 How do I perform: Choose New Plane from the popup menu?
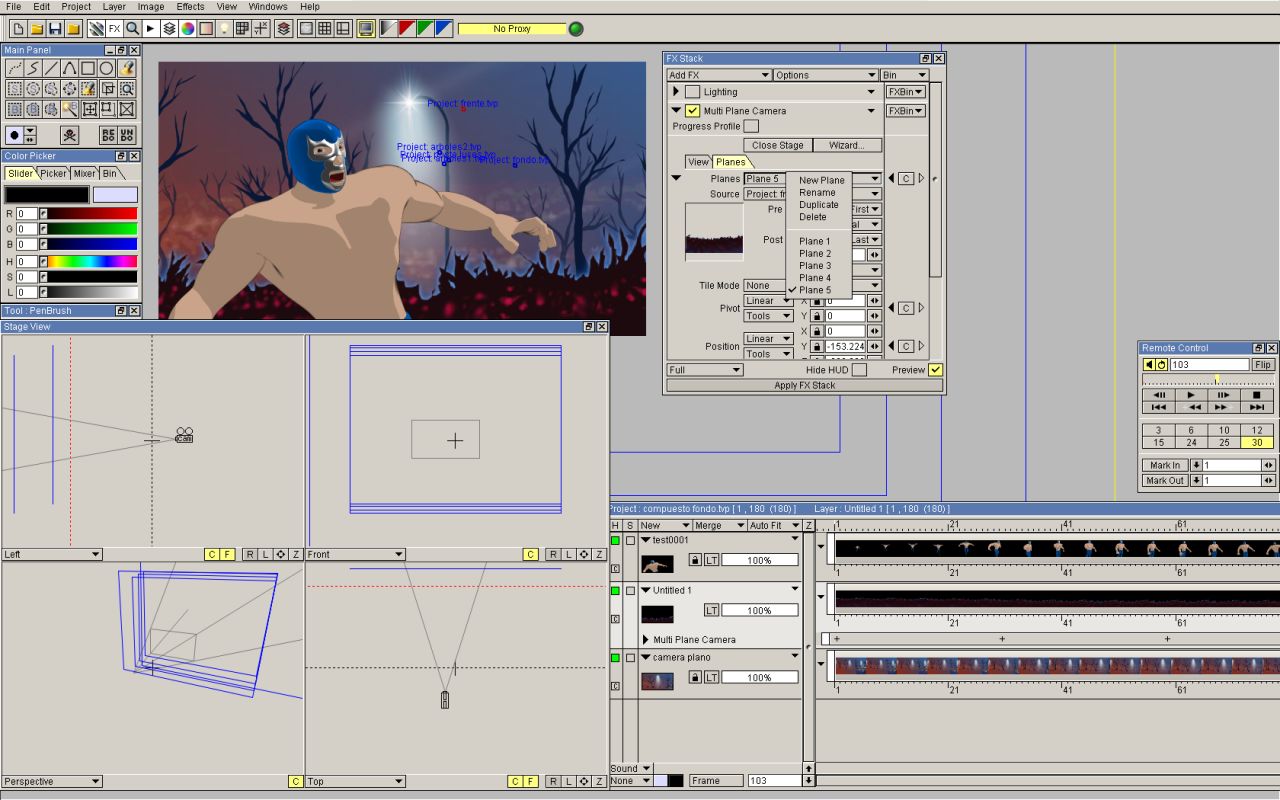[821, 181]
